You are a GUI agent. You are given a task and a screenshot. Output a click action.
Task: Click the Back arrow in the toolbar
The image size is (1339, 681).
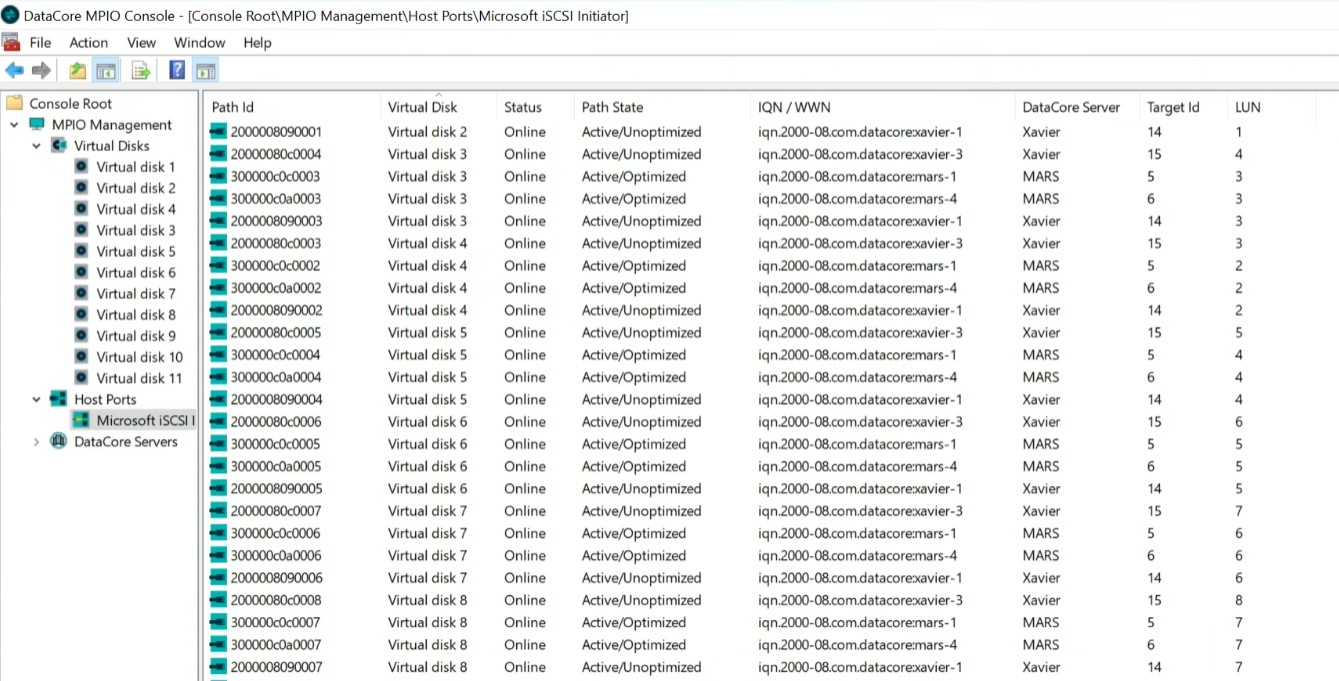[x=14, y=70]
